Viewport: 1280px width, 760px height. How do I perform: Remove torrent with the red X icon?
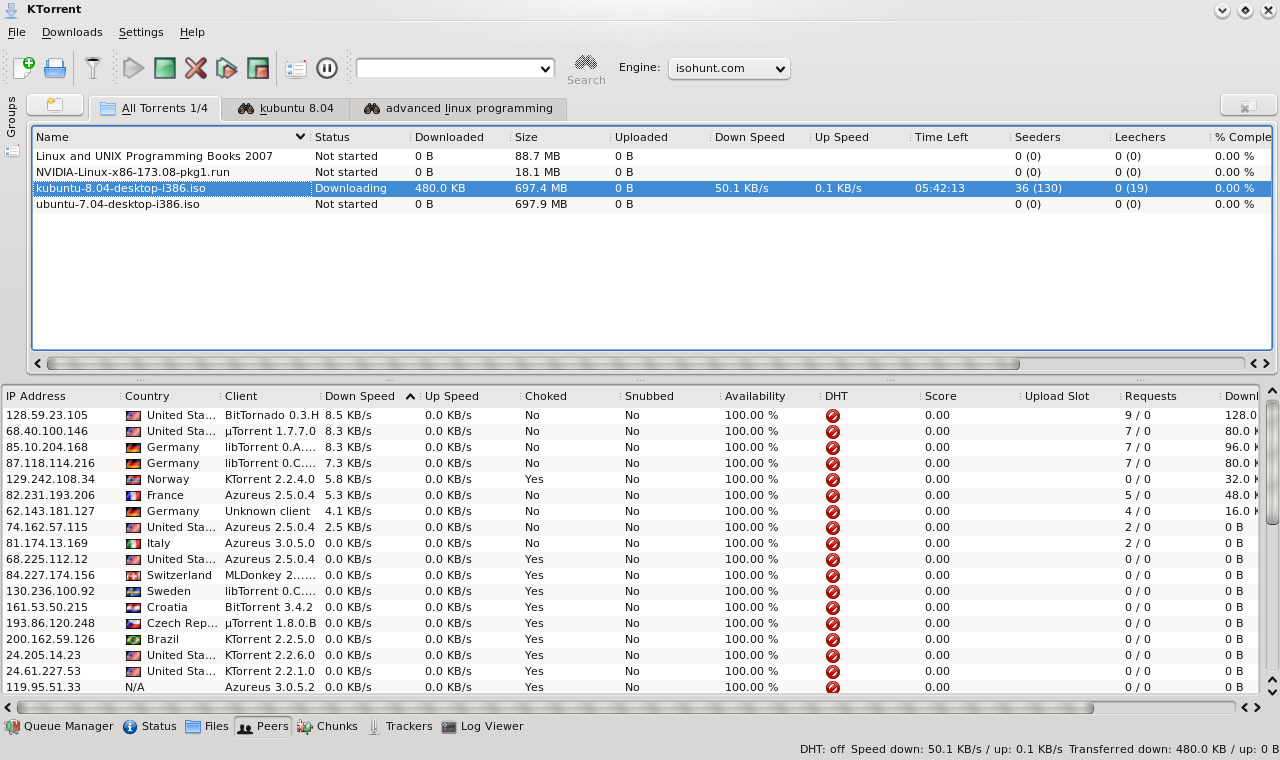click(x=196, y=68)
